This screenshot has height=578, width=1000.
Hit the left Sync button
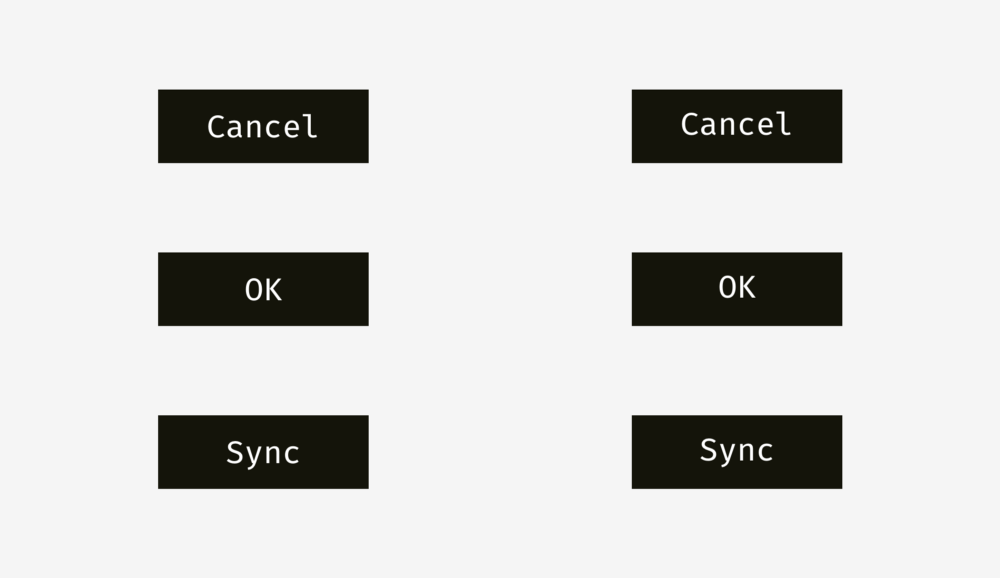[263, 452]
